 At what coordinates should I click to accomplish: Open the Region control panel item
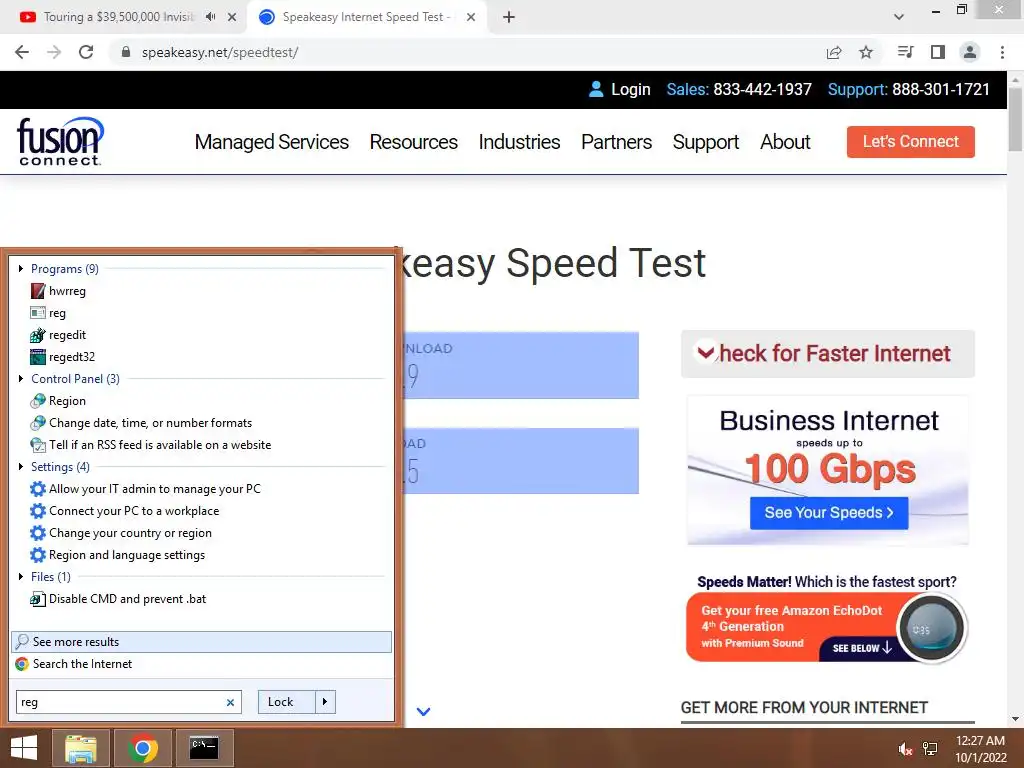click(x=58, y=401)
